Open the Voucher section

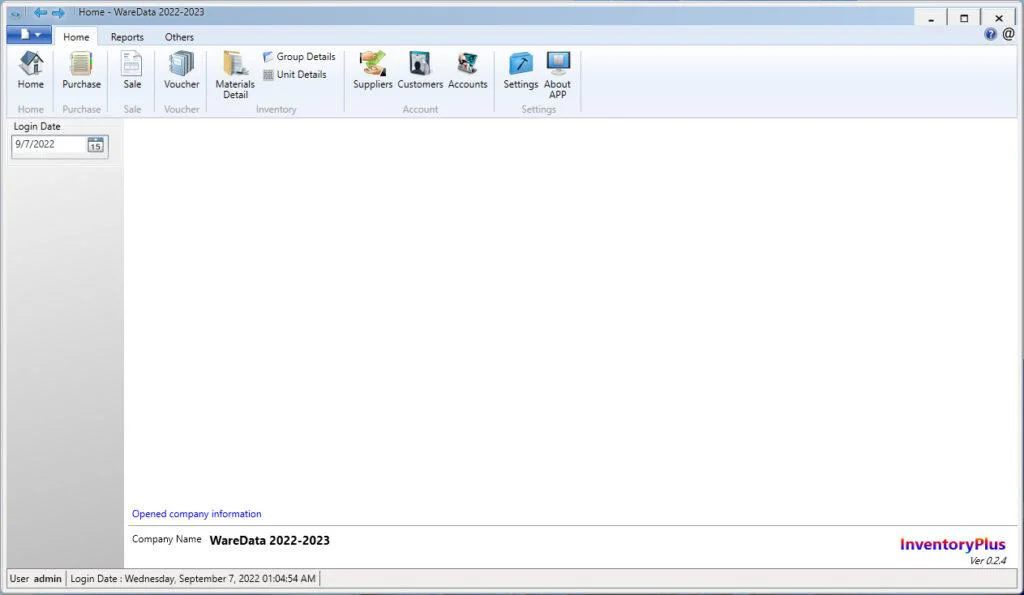click(x=181, y=72)
